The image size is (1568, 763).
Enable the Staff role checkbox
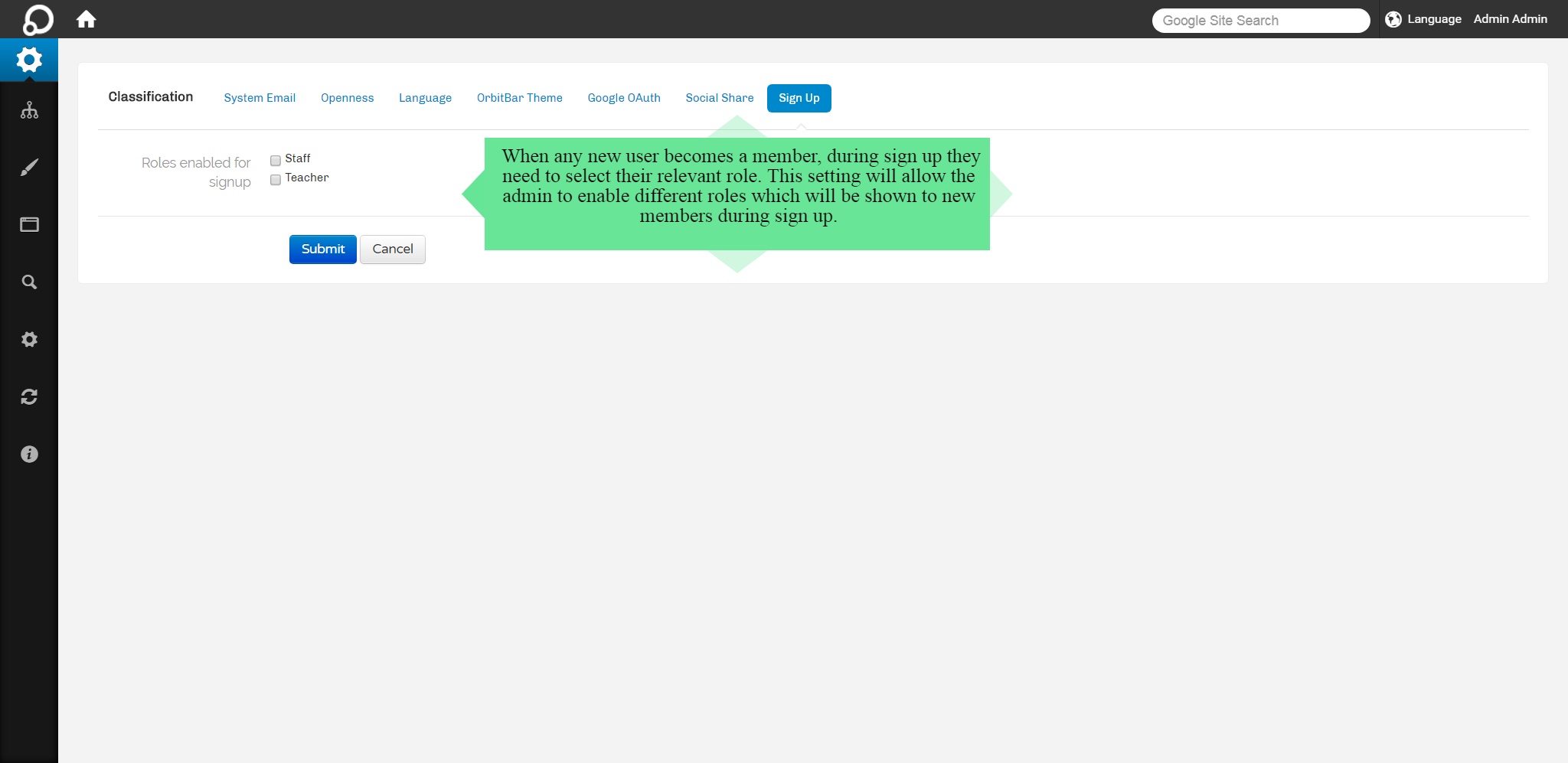click(x=276, y=160)
